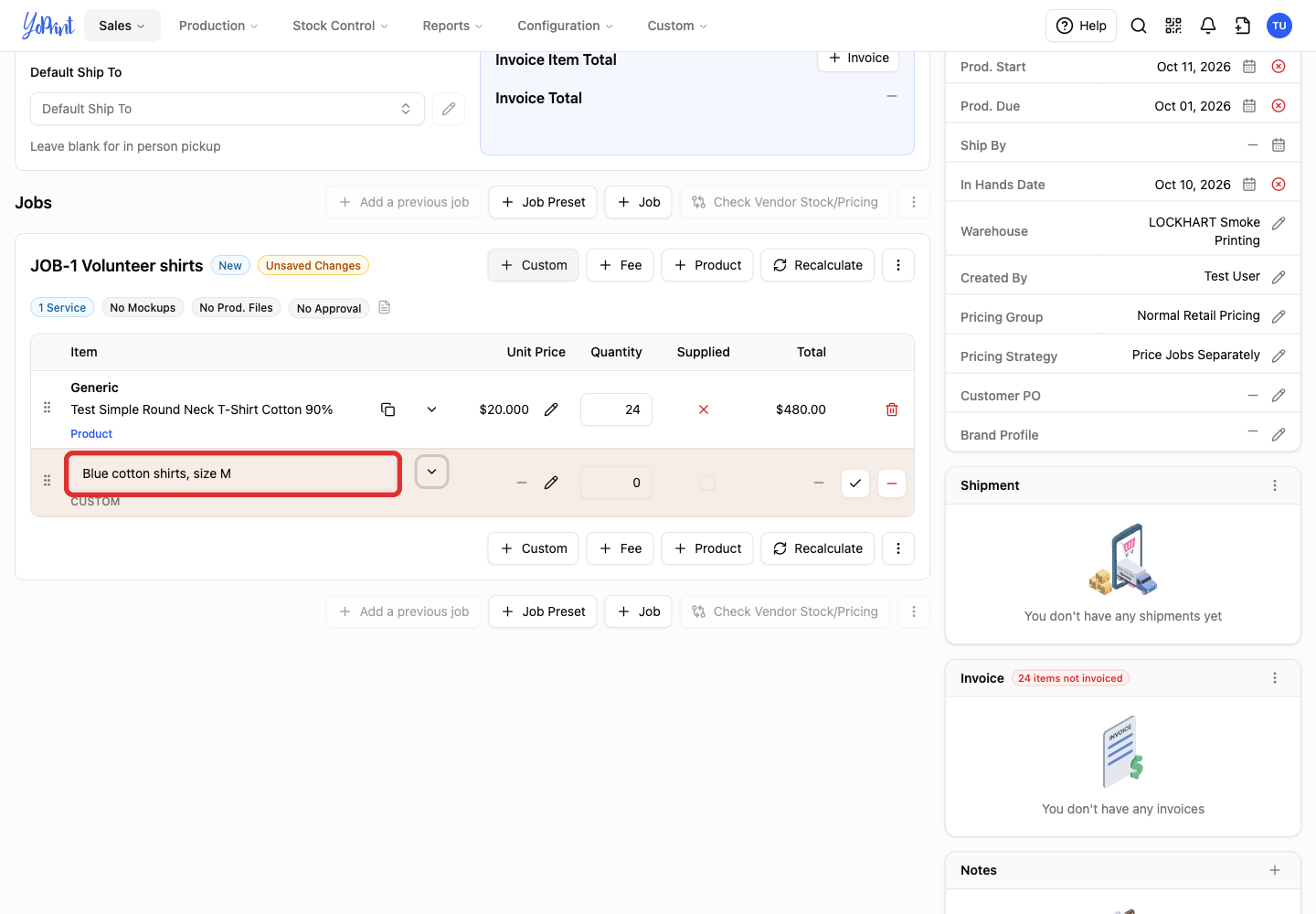Open the Stock Control menu
The width and height of the screenshot is (1316, 914).
[340, 26]
